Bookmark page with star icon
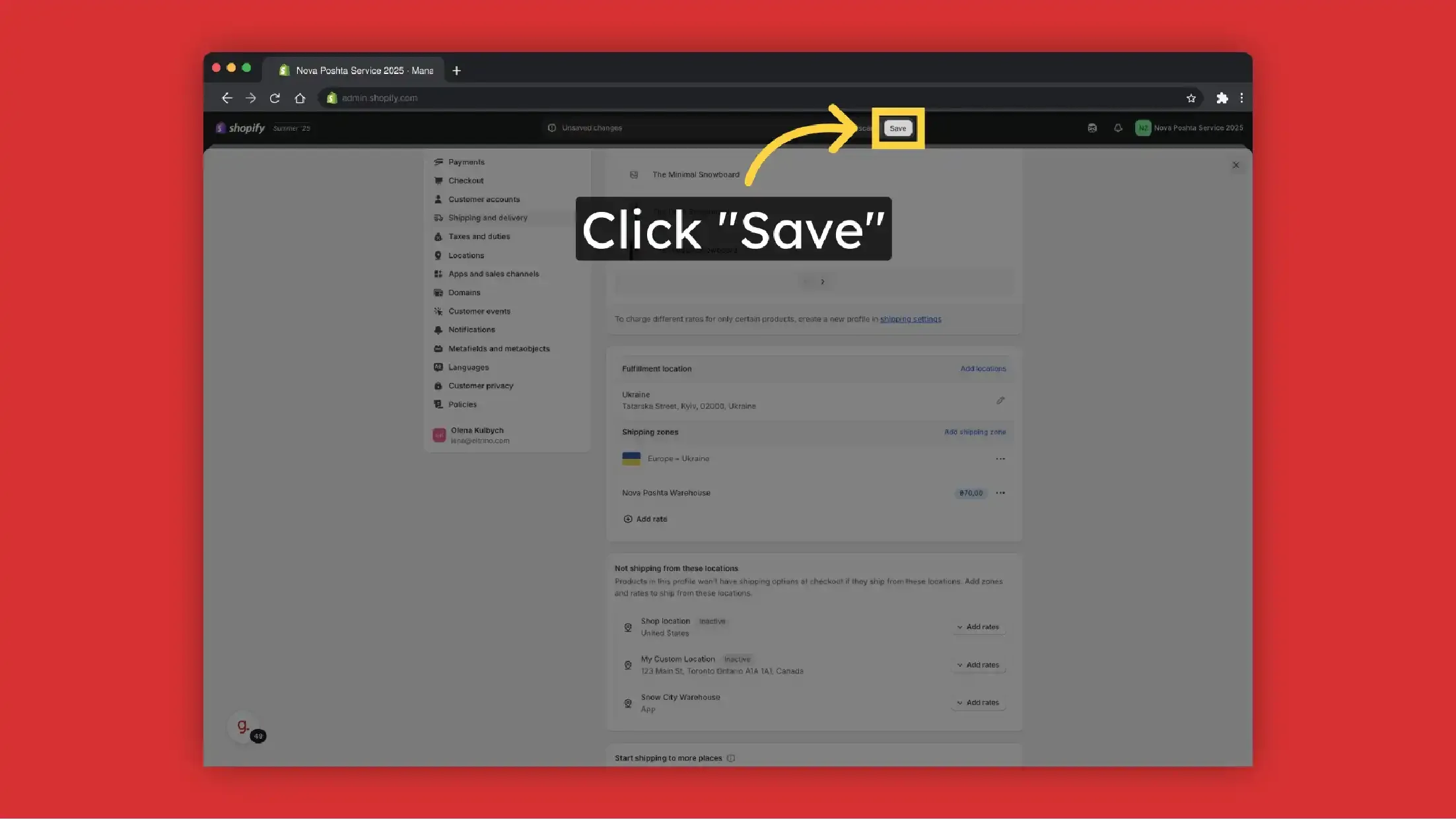 tap(1191, 98)
